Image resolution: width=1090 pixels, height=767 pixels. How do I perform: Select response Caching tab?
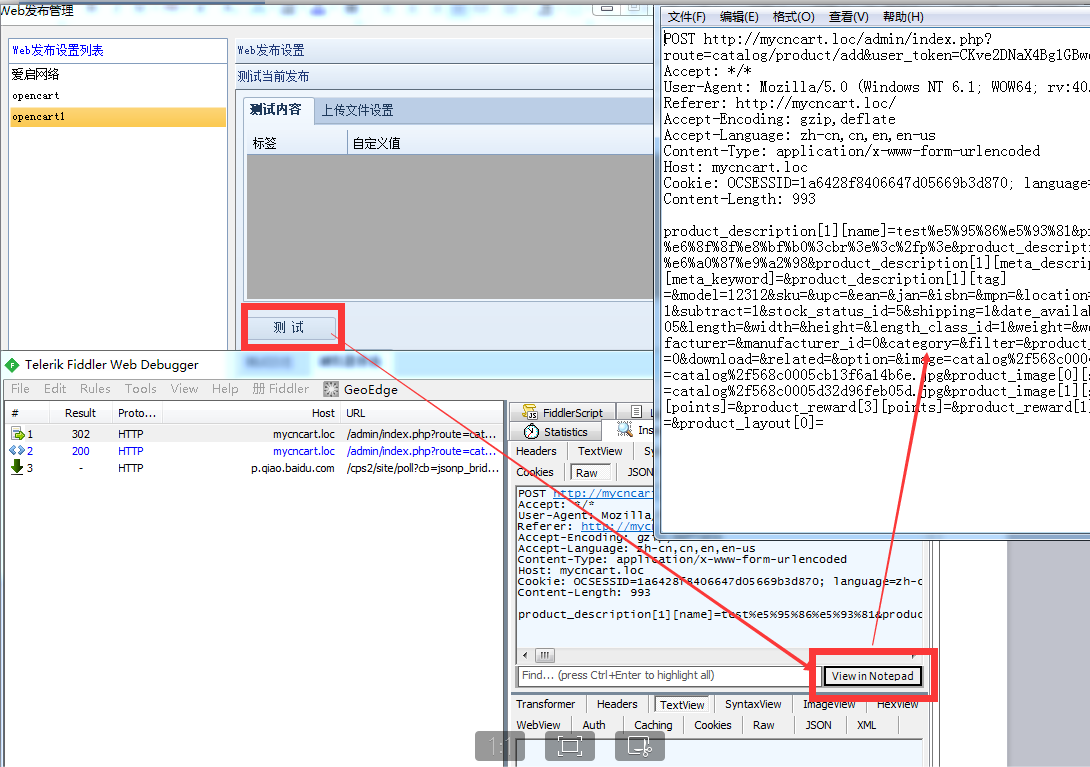pyautogui.click(x=653, y=725)
